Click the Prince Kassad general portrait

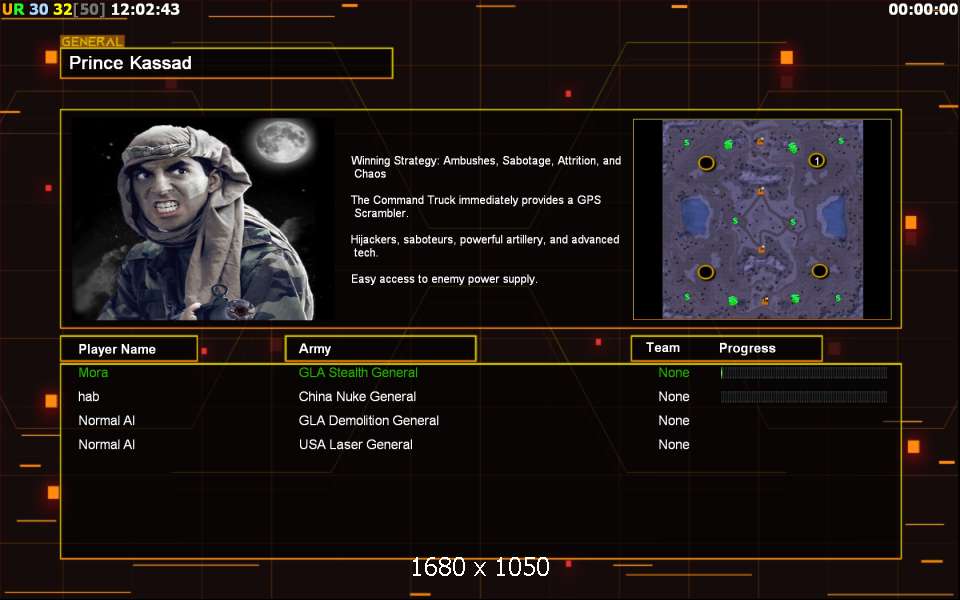coord(203,219)
